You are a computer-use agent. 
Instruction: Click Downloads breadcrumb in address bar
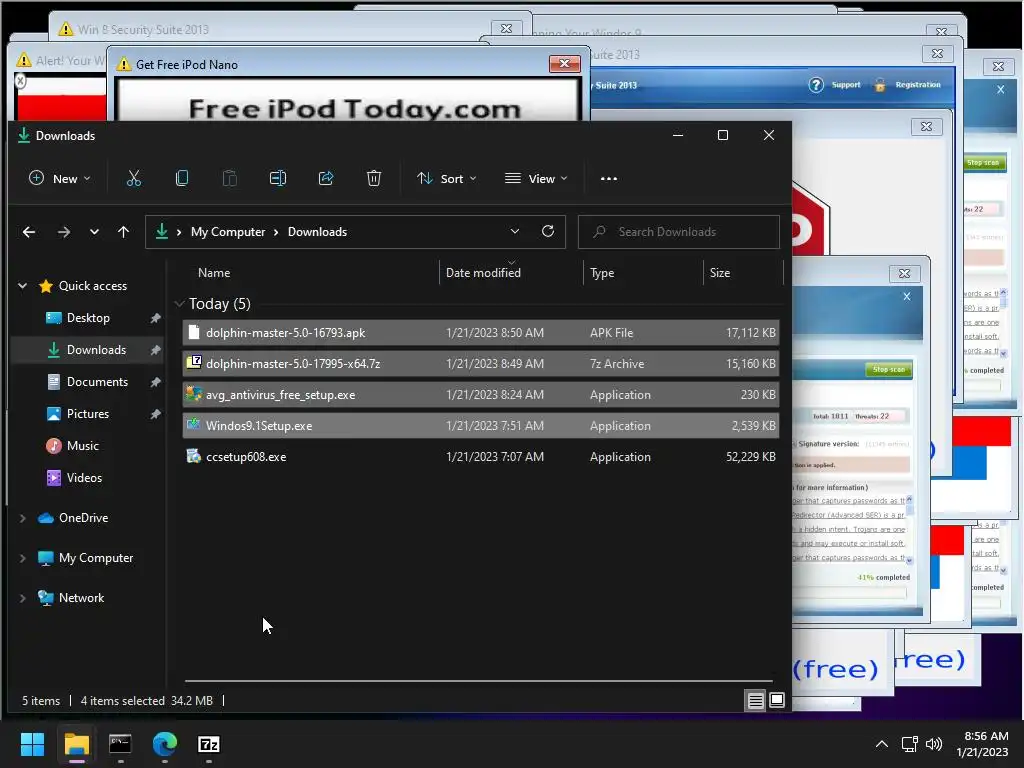tap(317, 232)
